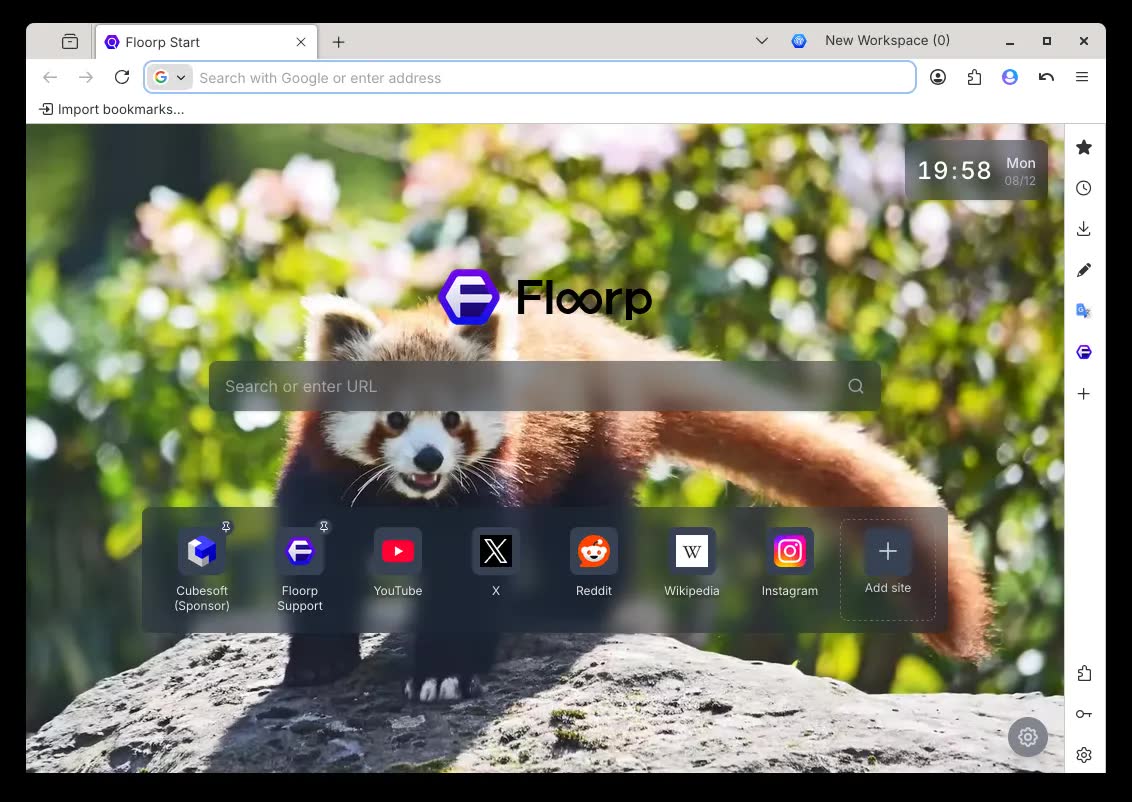Close the Floorp Start tab
The image size is (1132, 802).
301,42
